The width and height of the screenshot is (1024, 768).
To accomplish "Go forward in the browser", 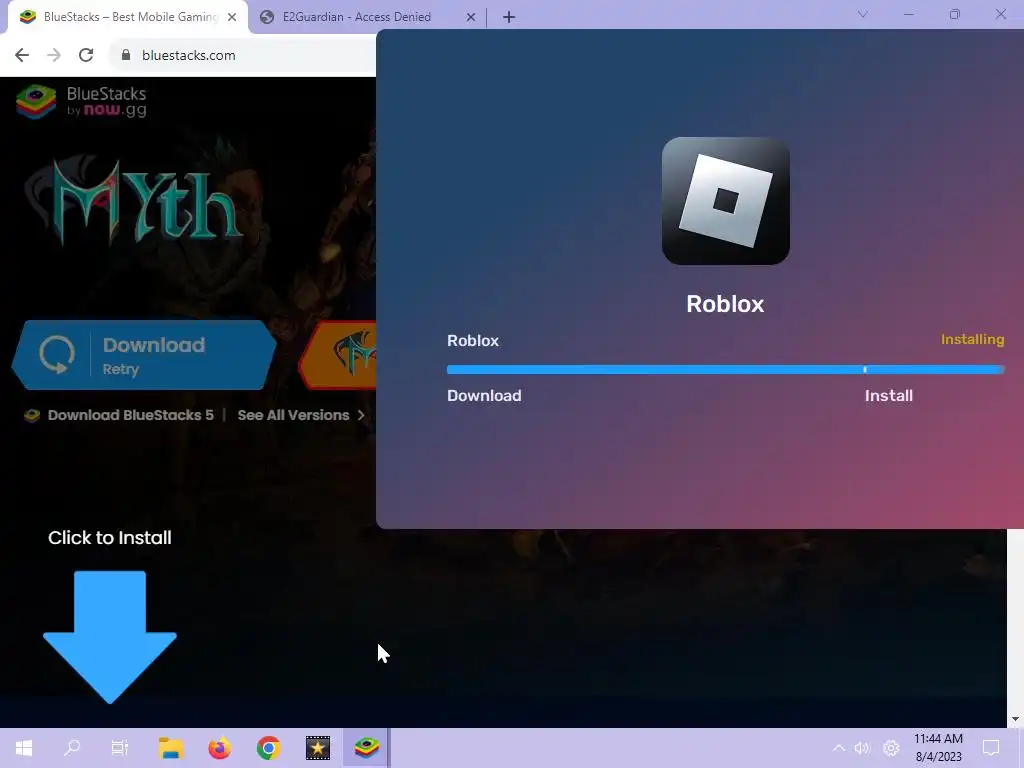I will pyautogui.click(x=54, y=55).
